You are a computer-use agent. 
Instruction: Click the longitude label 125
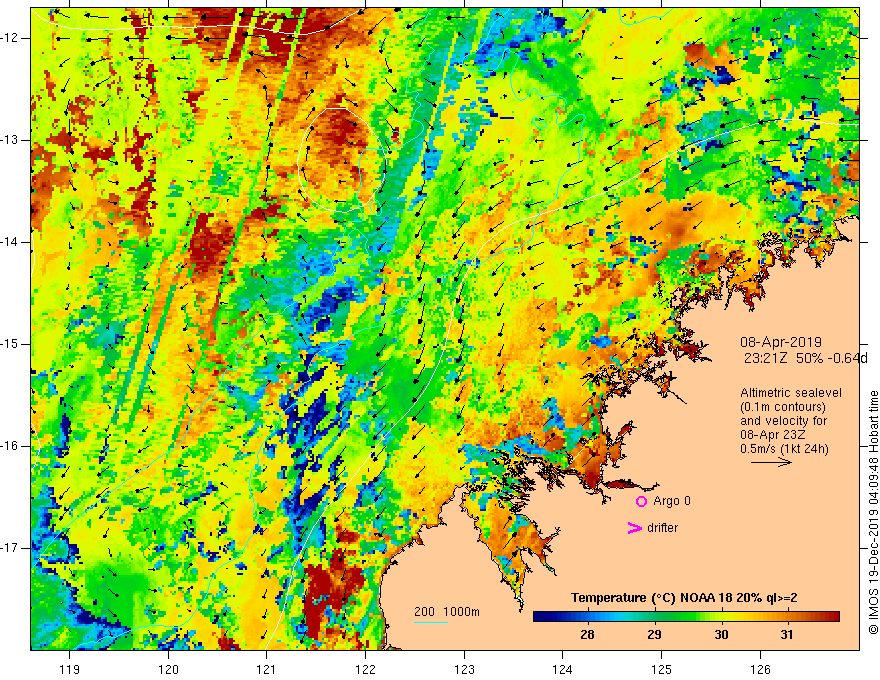tap(662, 669)
